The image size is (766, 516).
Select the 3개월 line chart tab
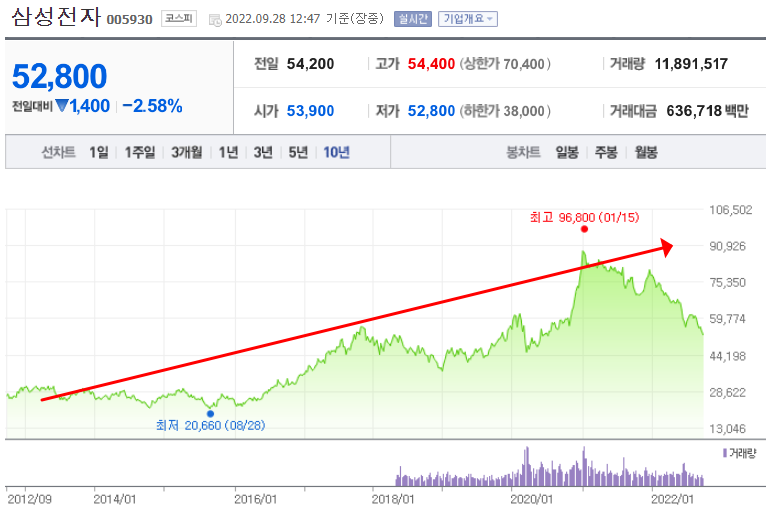click(187, 152)
